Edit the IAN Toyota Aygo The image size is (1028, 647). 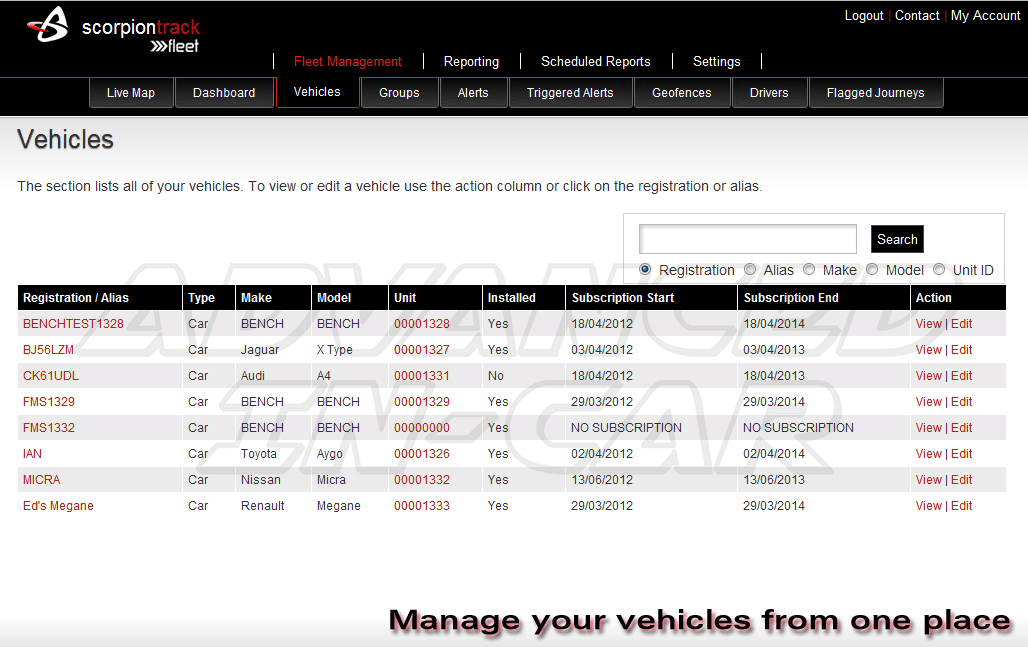coord(962,454)
